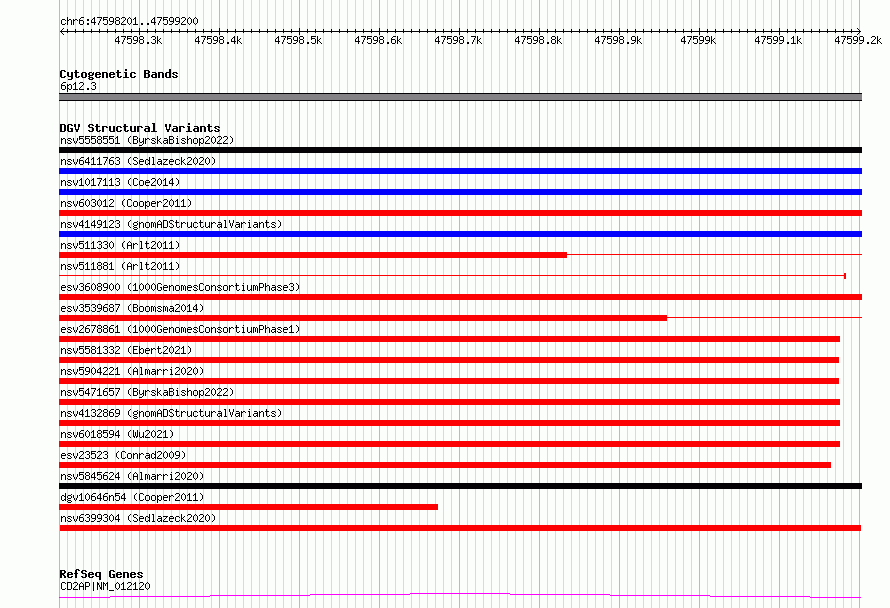Select red bar under nsv5581332
The image size is (890, 608).
pos(449,360)
